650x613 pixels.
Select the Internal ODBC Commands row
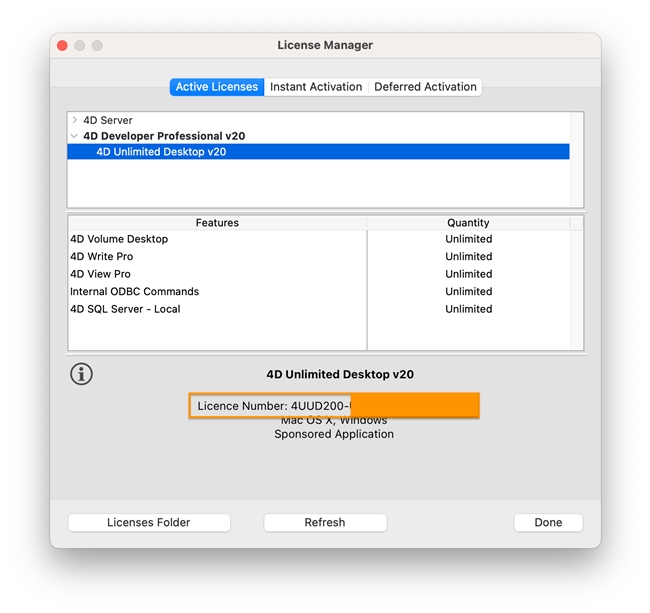click(x=134, y=292)
